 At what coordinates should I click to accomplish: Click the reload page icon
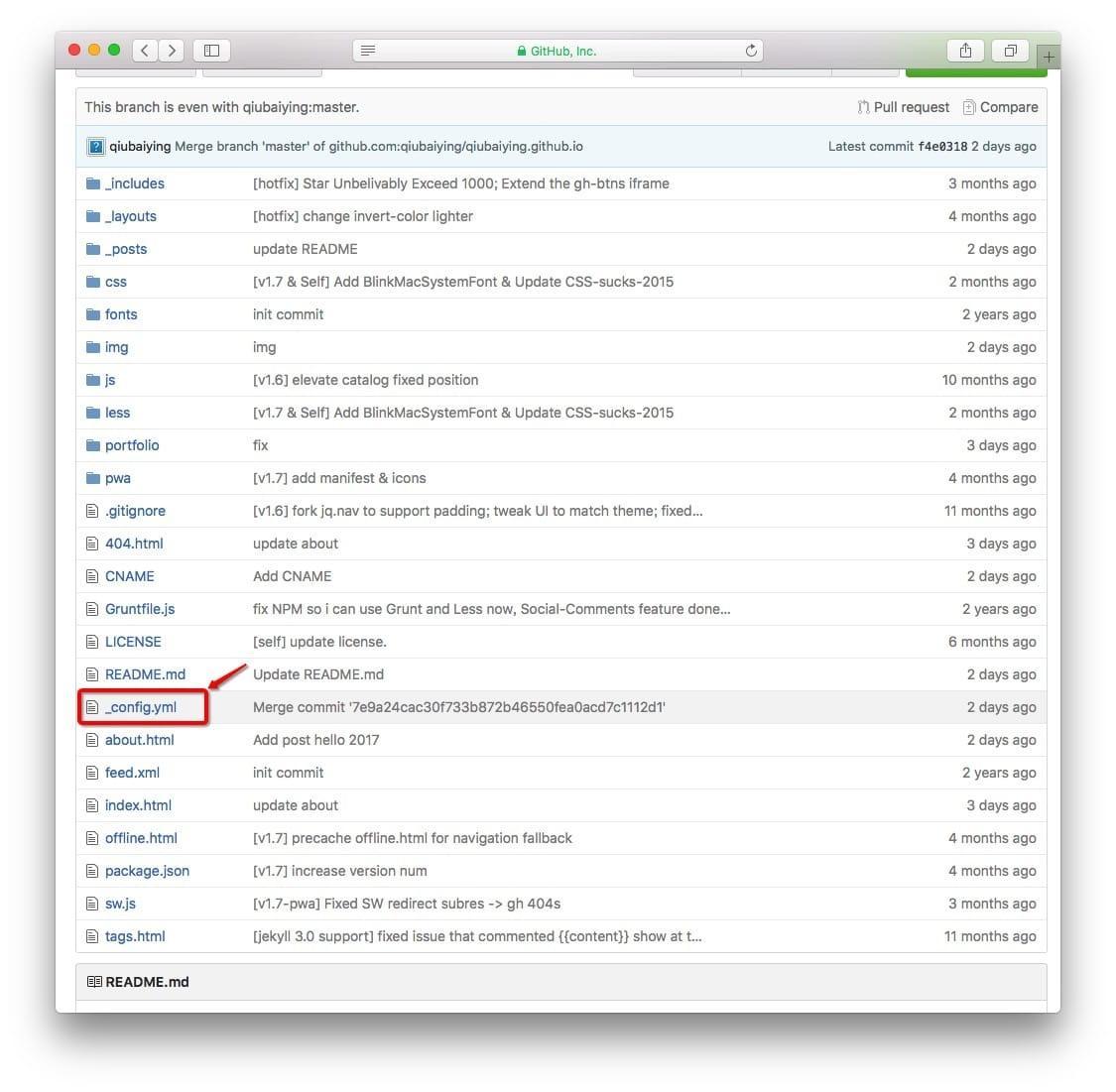[x=751, y=51]
